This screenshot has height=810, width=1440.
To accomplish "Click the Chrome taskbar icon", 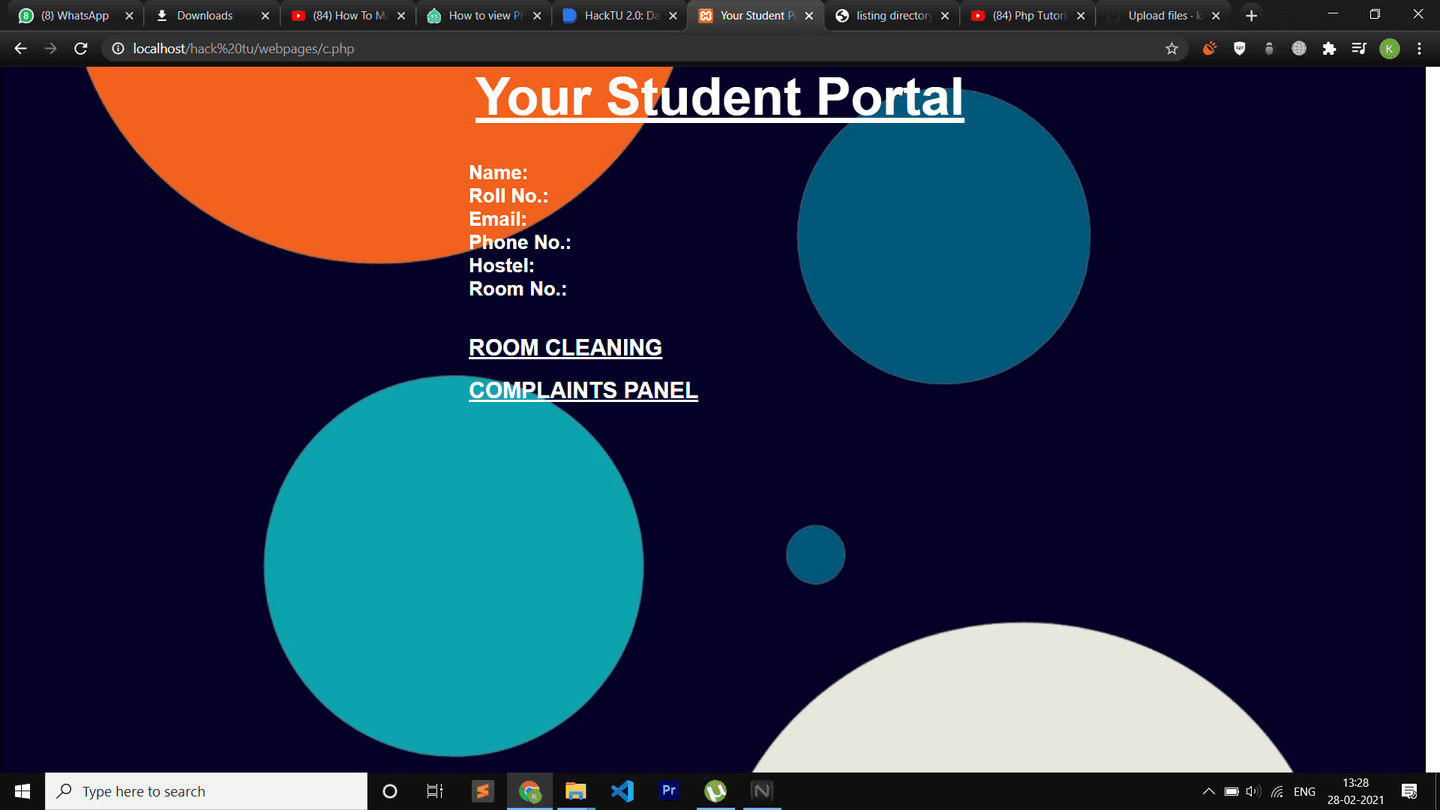I will 530,791.
